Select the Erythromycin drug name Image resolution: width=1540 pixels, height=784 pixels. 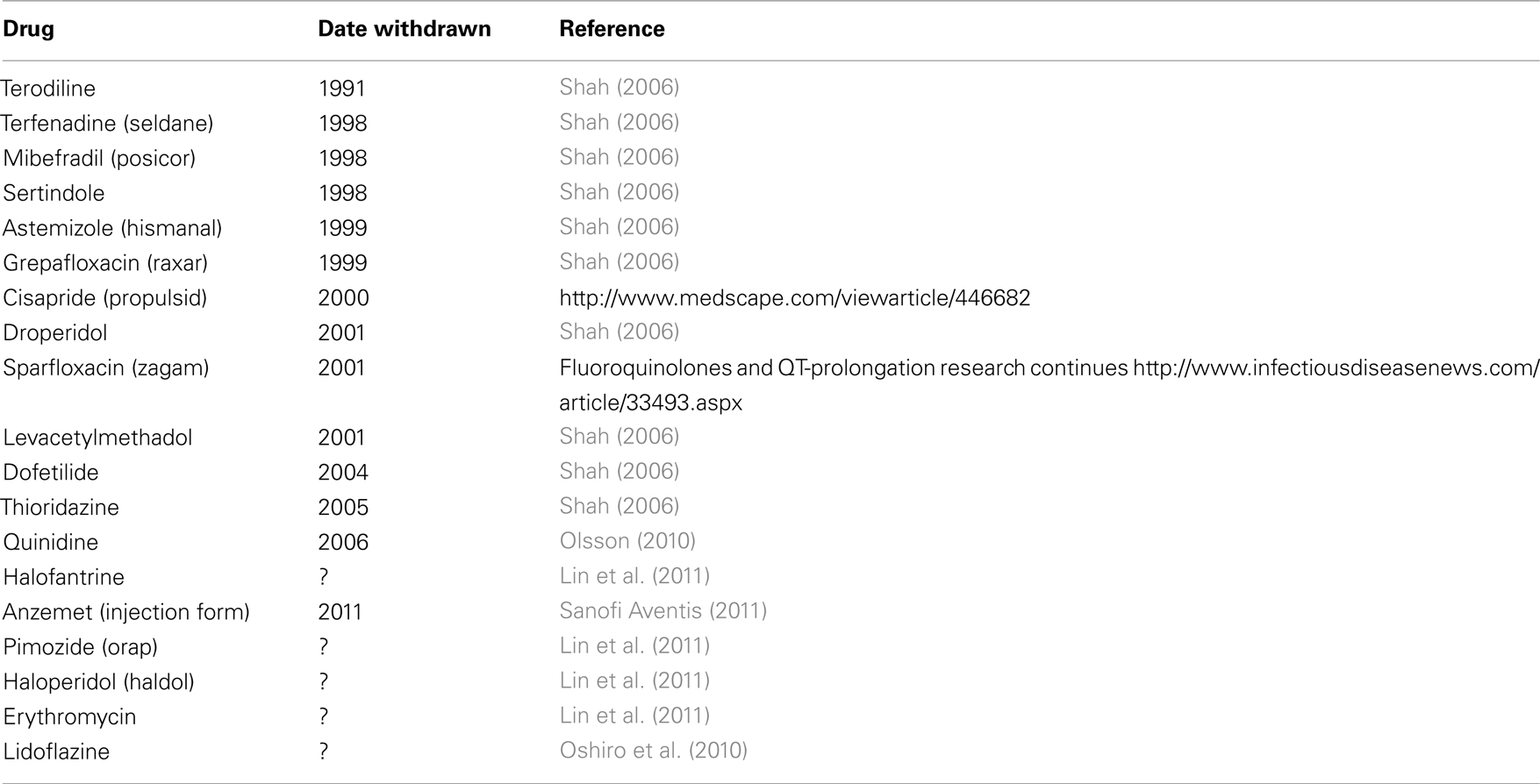pos(69,716)
